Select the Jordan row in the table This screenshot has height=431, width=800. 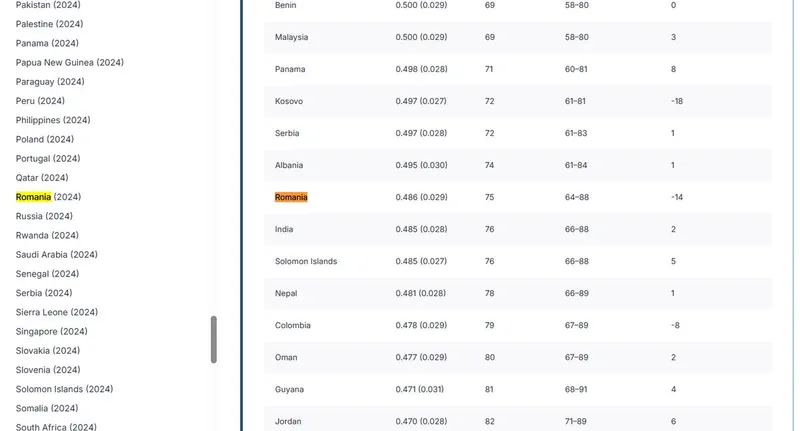point(288,421)
